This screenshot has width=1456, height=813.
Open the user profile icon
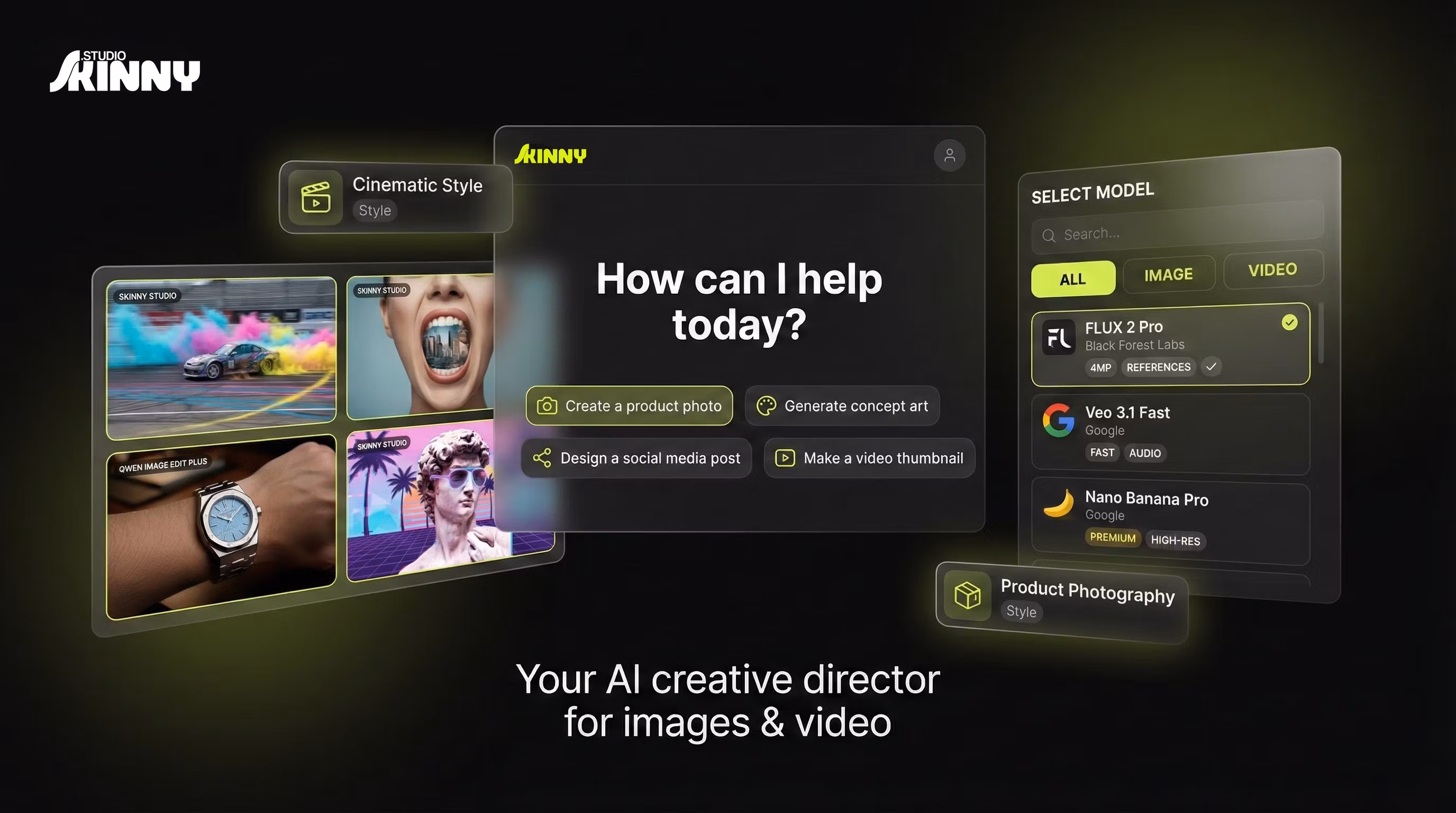[x=949, y=156]
